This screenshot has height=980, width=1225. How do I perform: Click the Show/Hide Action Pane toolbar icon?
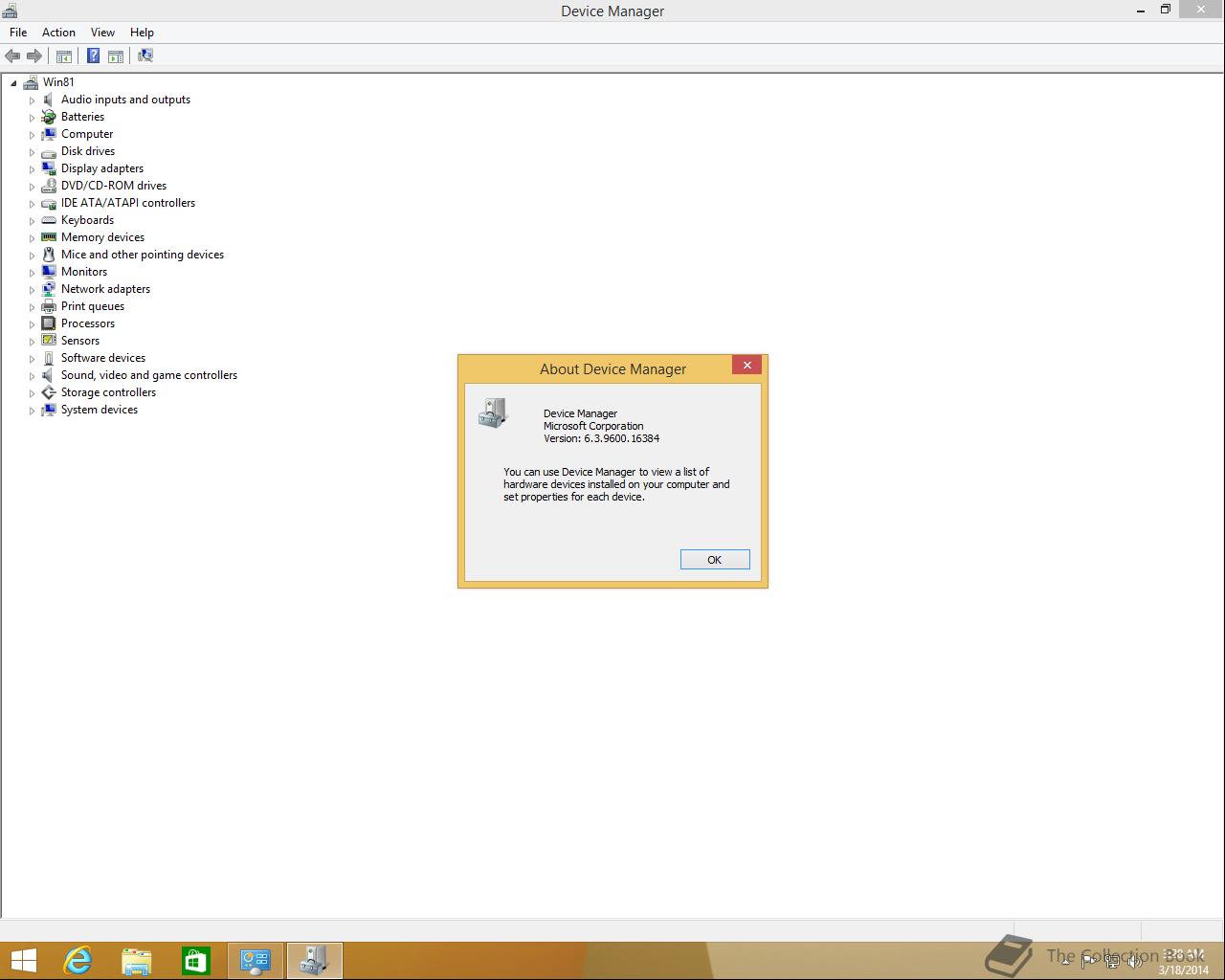(x=116, y=56)
